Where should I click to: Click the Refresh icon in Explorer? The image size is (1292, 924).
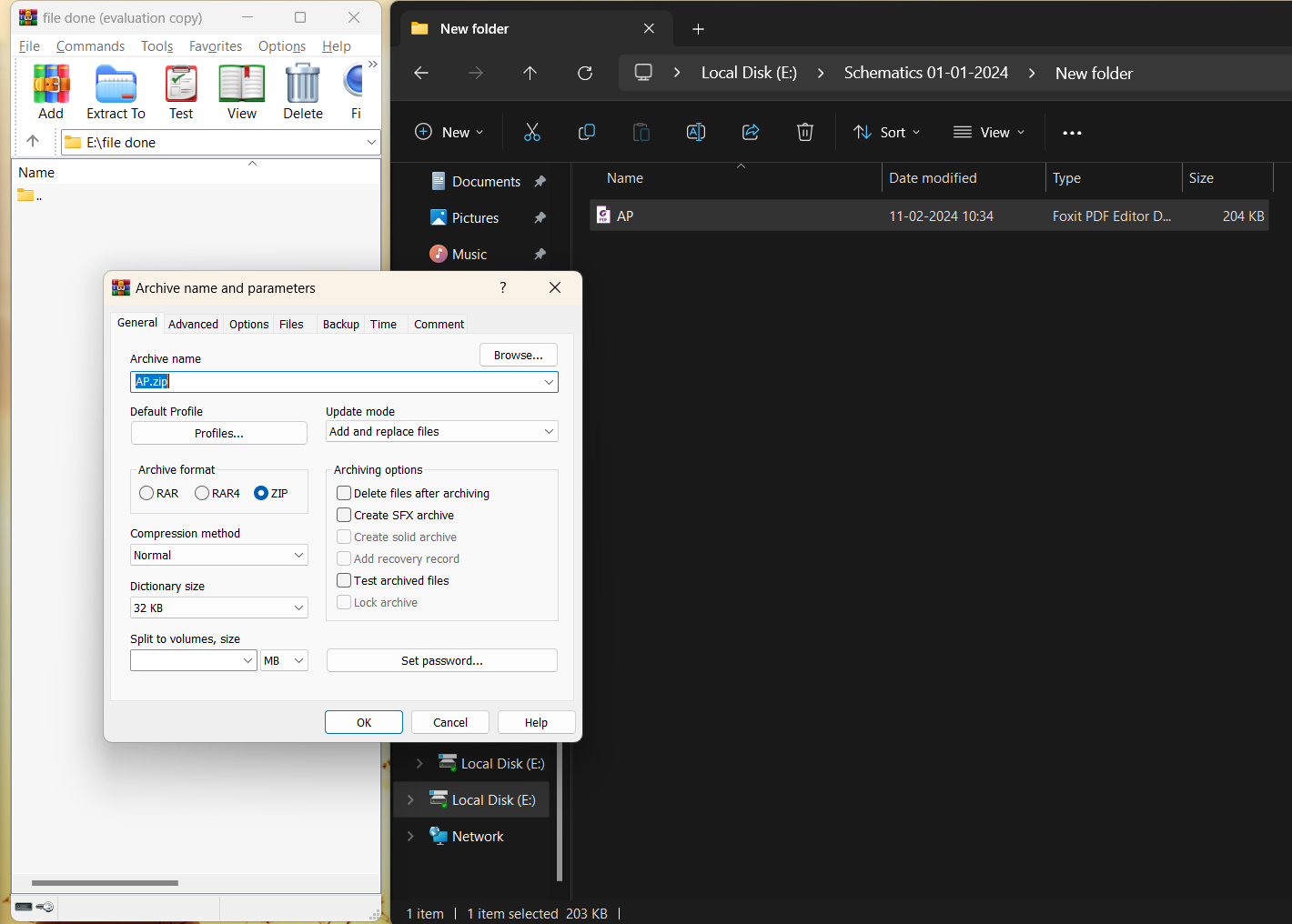pyautogui.click(x=585, y=74)
